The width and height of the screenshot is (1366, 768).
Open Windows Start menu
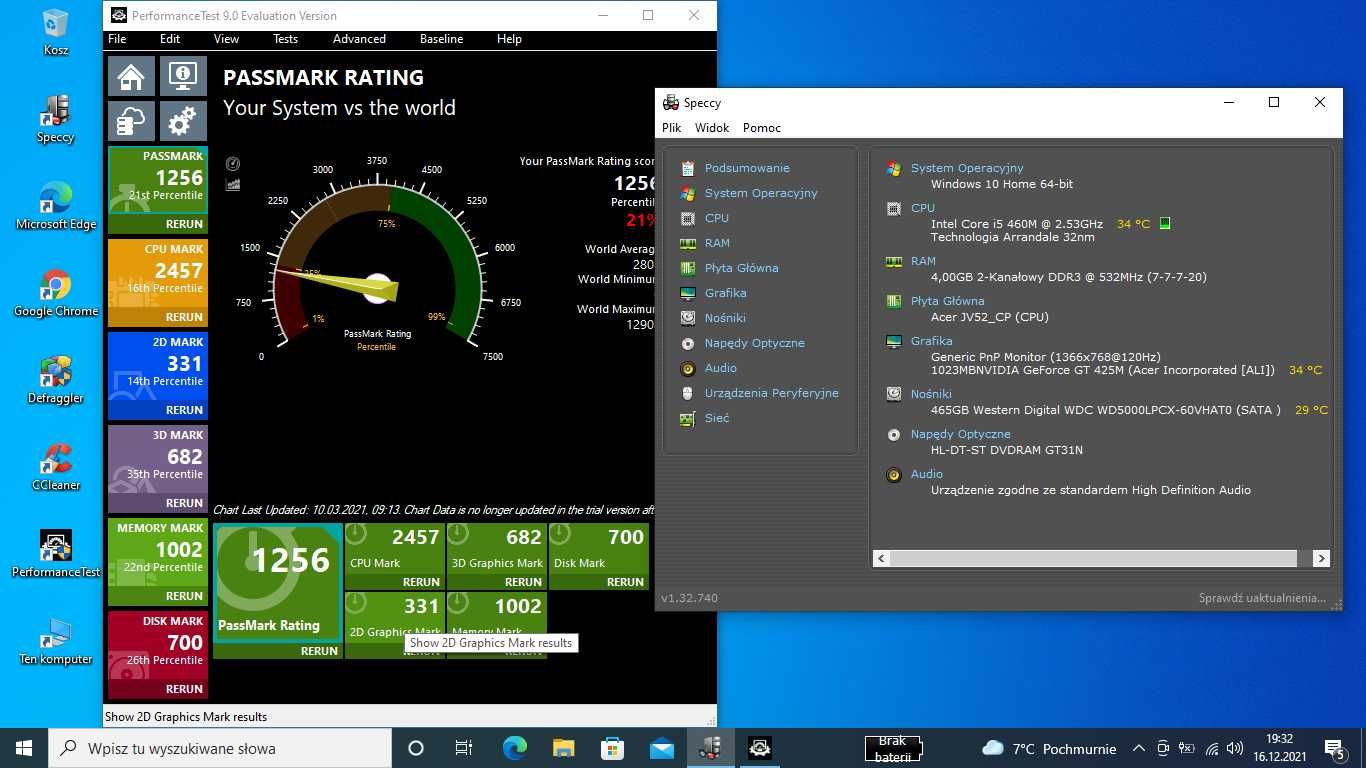point(24,748)
